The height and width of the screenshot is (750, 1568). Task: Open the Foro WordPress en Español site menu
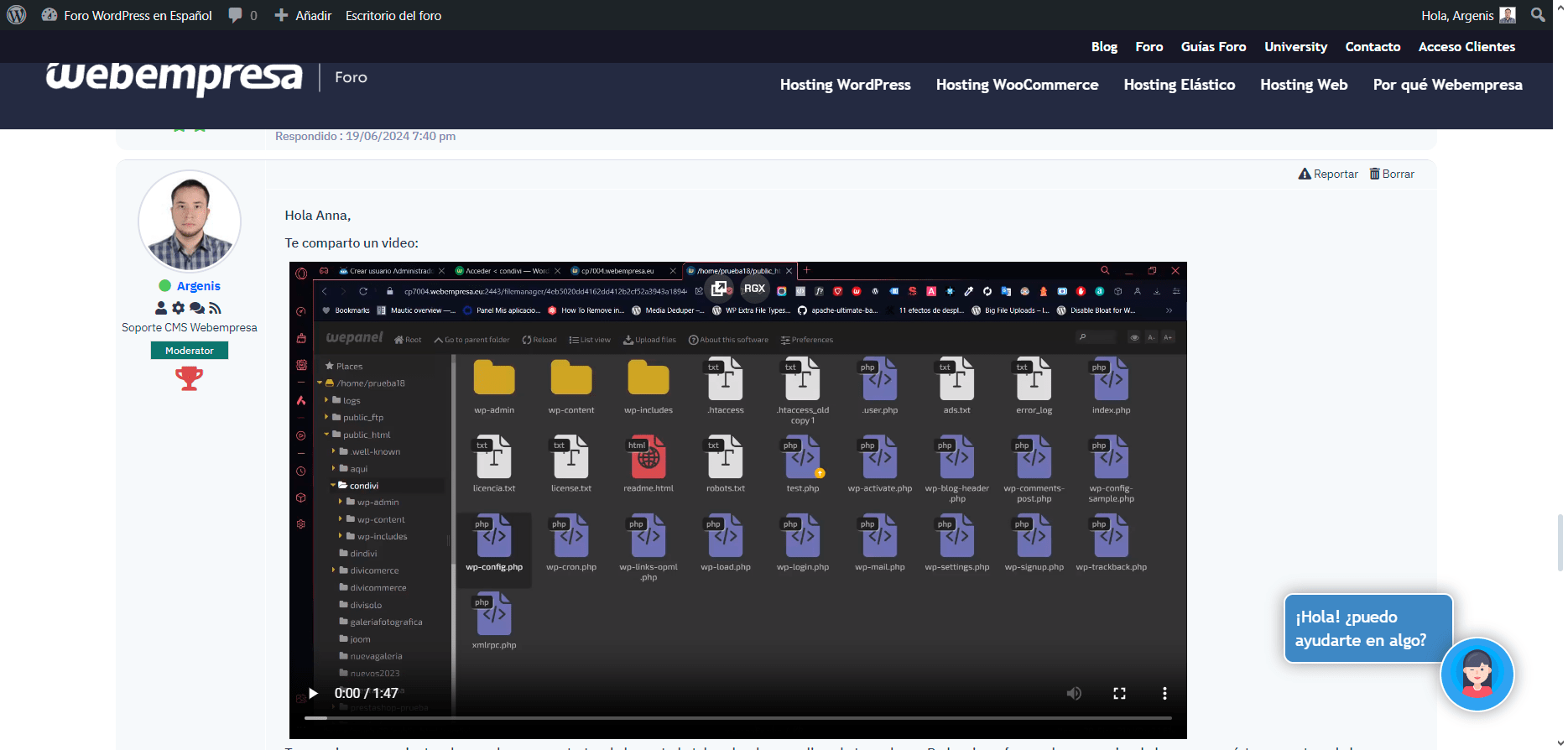pos(127,15)
